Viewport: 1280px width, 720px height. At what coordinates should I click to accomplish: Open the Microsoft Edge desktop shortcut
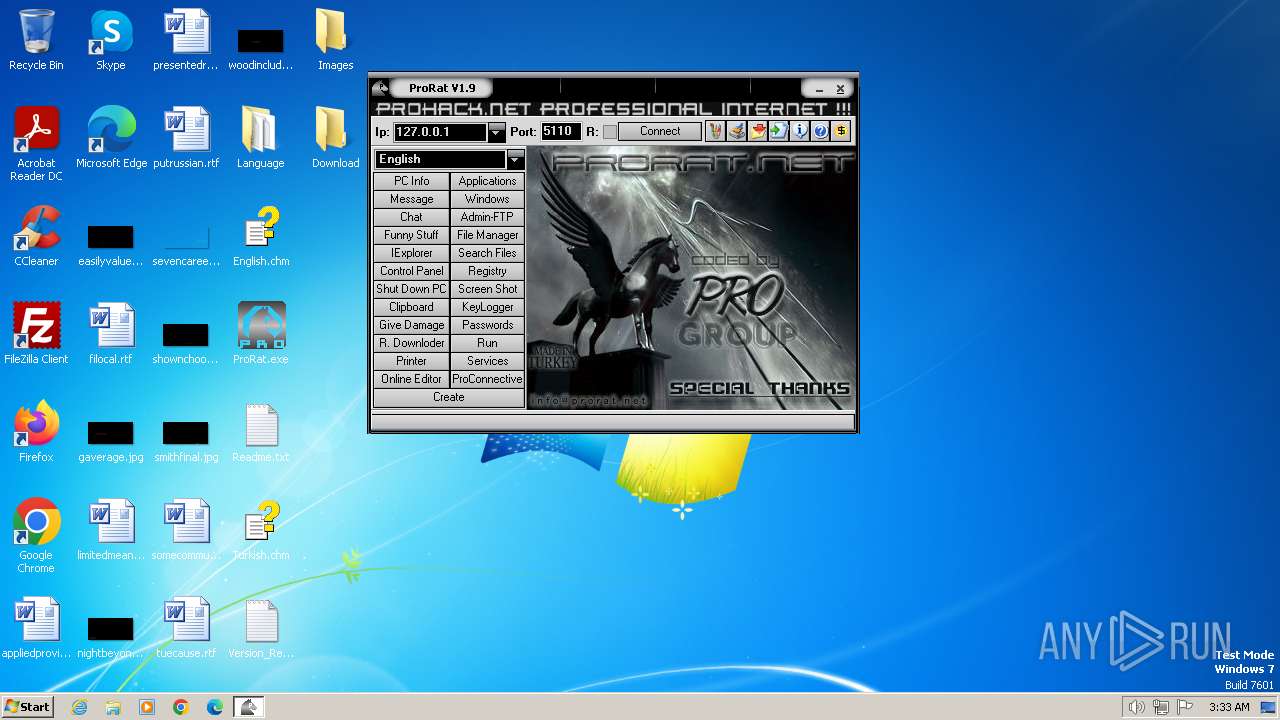pyautogui.click(x=111, y=138)
